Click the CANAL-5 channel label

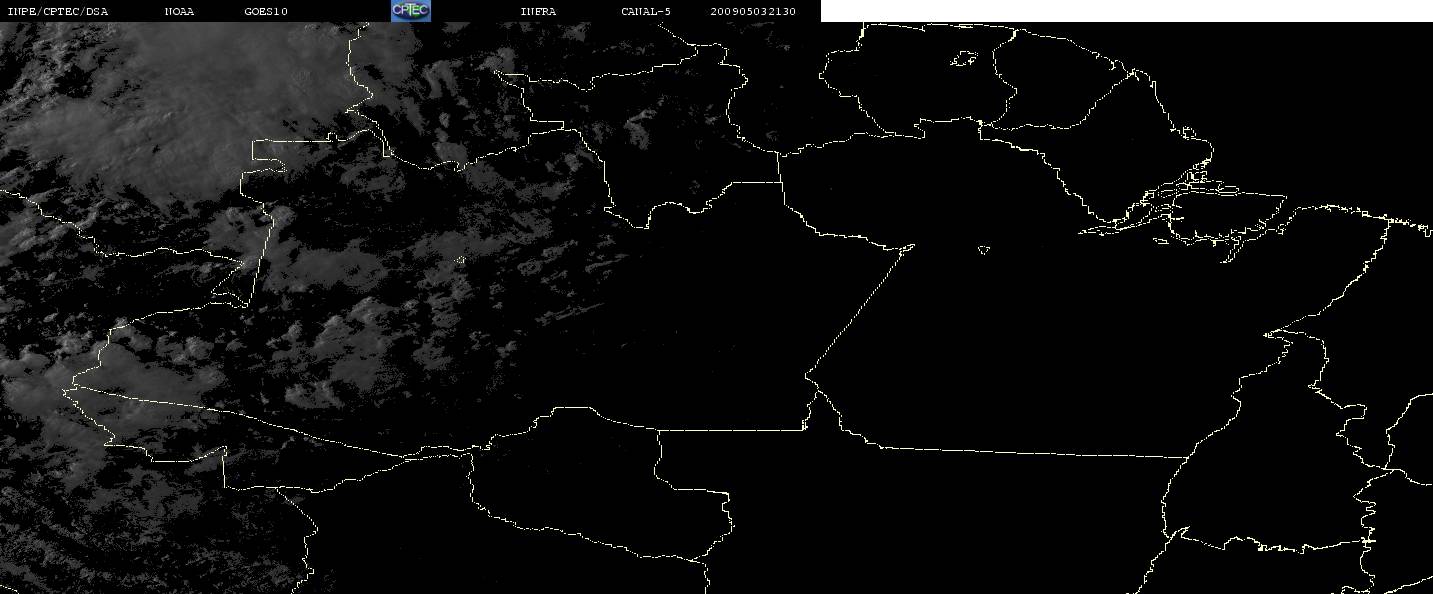point(646,11)
